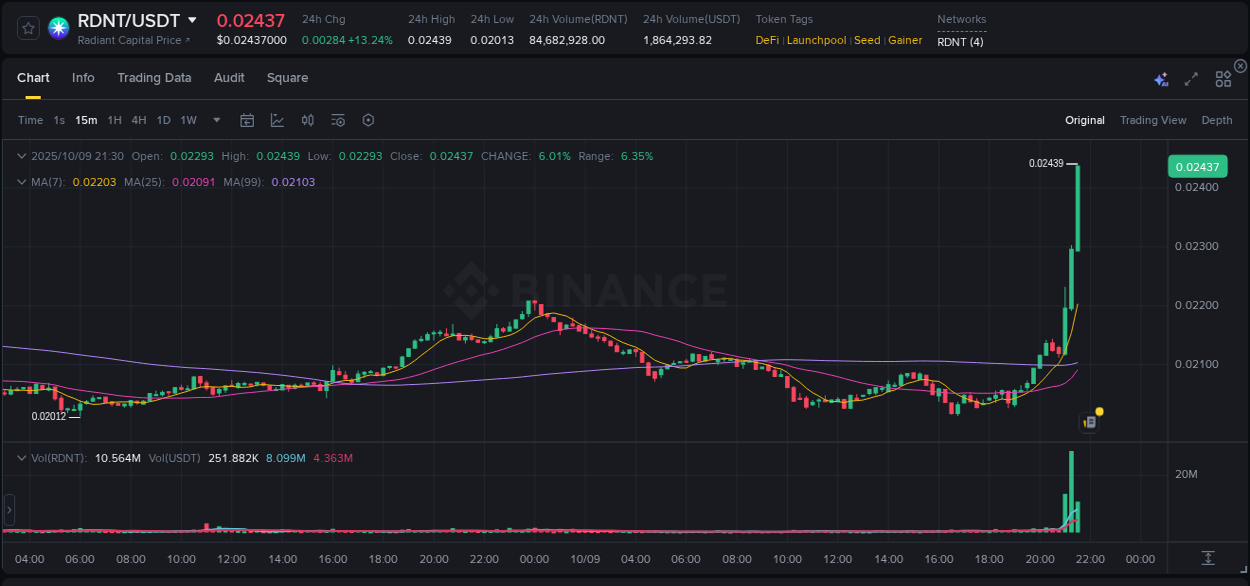Expand chart to fullscreen with diagonal arrows
The height and width of the screenshot is (586, 1250).
coord(1191,78)
